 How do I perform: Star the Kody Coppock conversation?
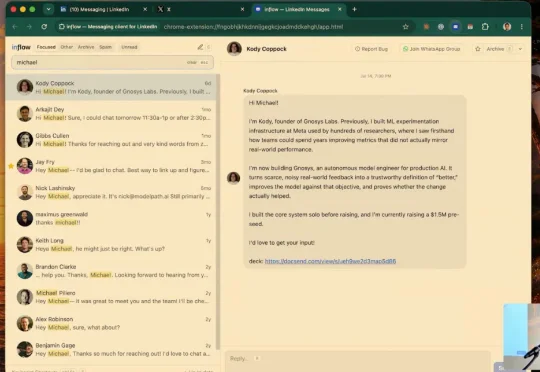pos(478,49)
